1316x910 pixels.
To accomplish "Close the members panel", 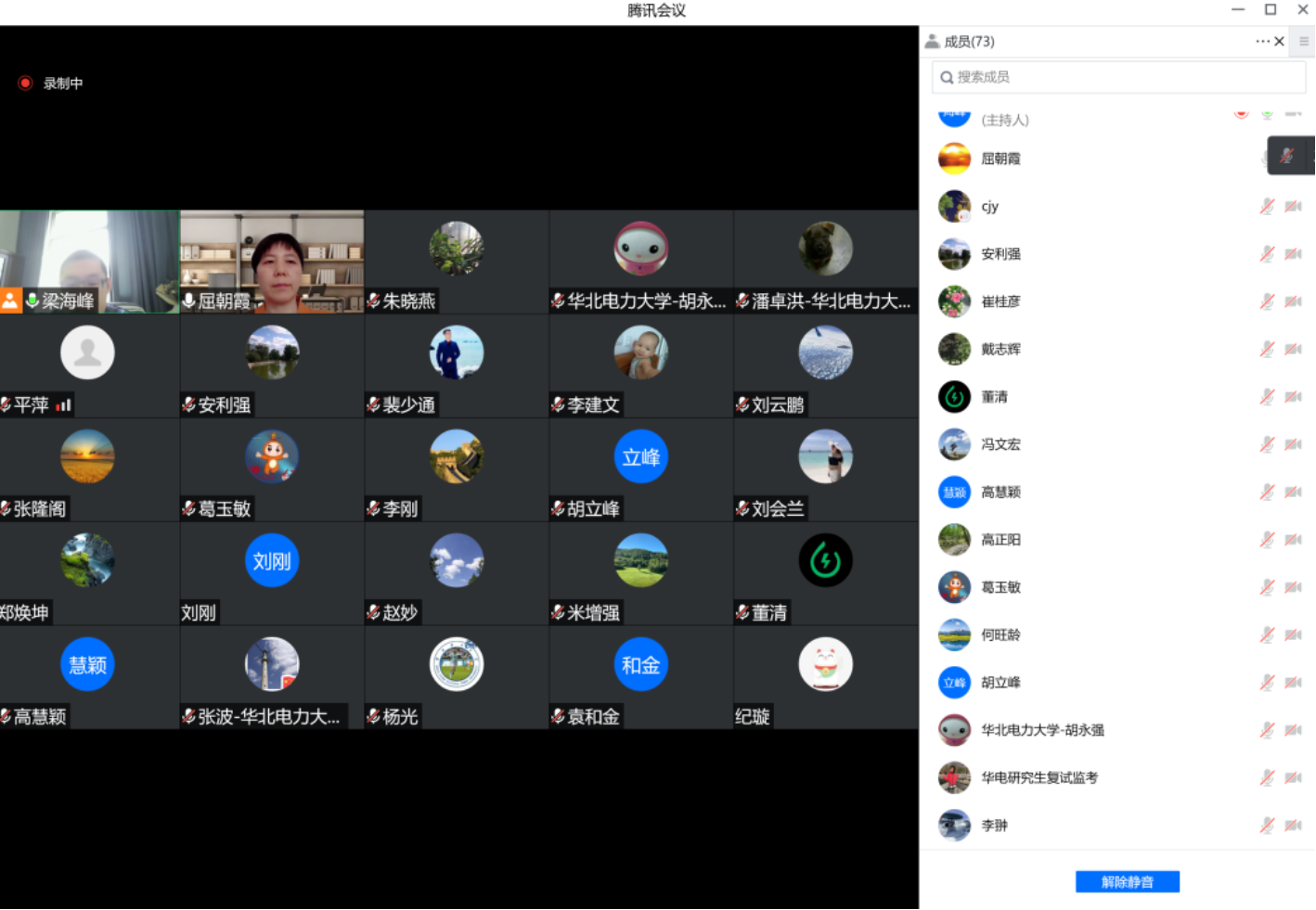I will tap(1280, 41).
